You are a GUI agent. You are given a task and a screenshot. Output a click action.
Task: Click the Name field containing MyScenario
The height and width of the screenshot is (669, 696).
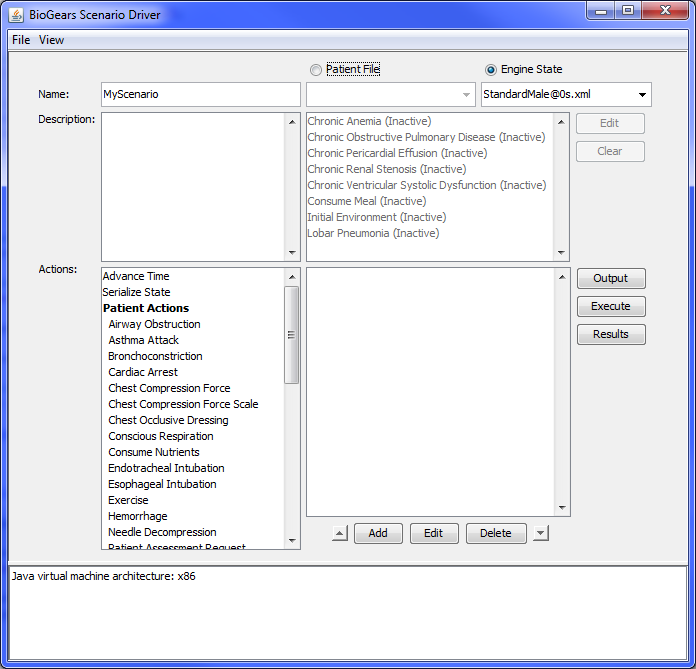coord(201,94)
